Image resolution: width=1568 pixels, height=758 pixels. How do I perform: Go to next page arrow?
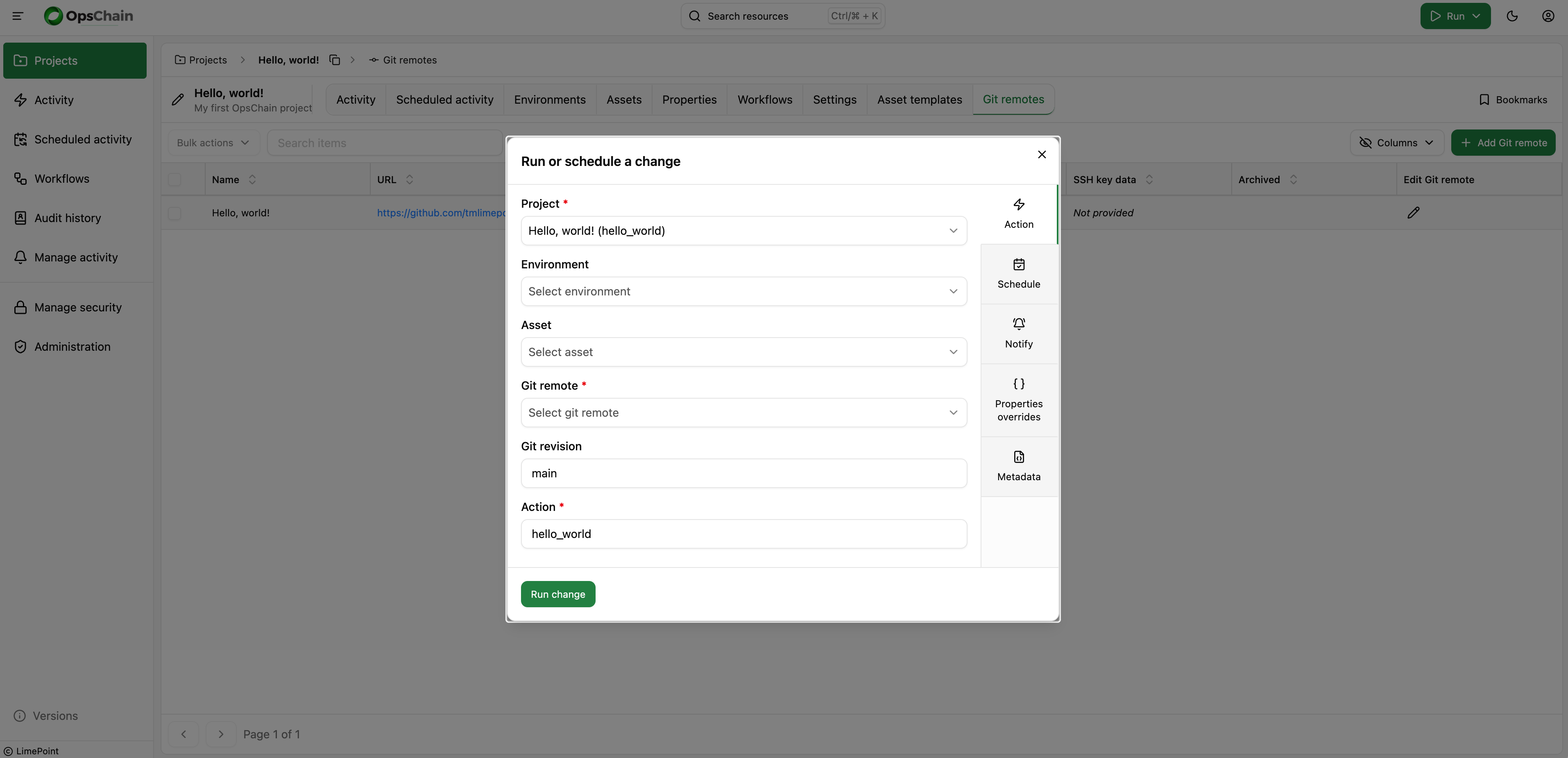(221, 734)
